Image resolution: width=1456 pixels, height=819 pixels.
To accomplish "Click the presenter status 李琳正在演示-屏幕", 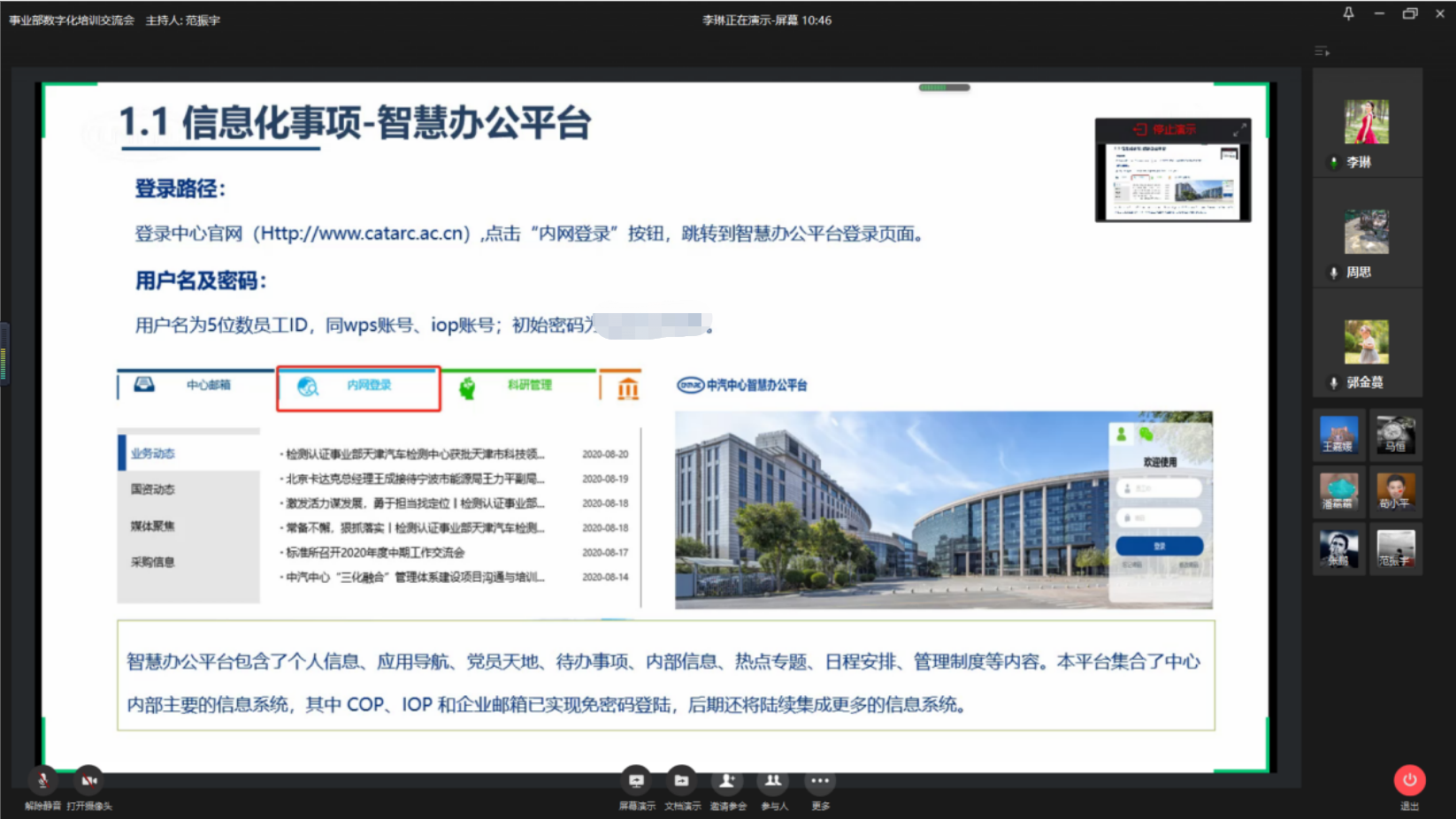I will 750,20.
